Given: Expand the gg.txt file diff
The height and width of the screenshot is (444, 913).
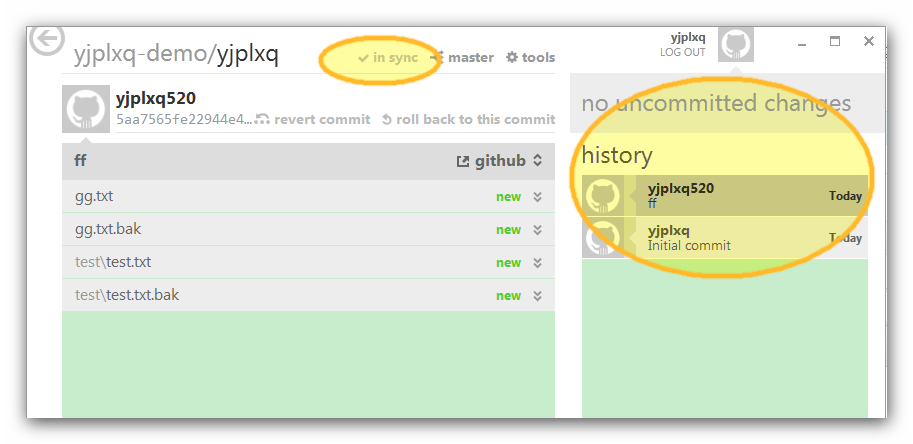Looking at the screenshot, I should pyautogui.click(x=537, y=197).
